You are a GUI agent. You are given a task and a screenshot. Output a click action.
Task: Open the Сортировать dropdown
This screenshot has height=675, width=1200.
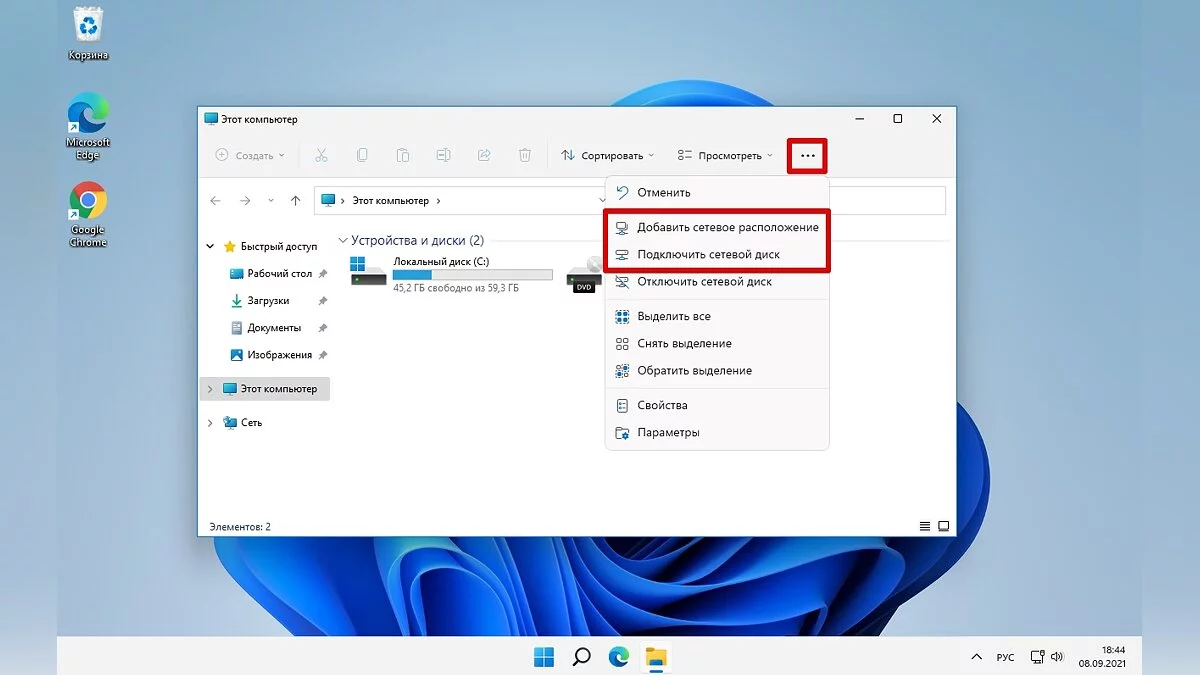[x=607, y=156]
